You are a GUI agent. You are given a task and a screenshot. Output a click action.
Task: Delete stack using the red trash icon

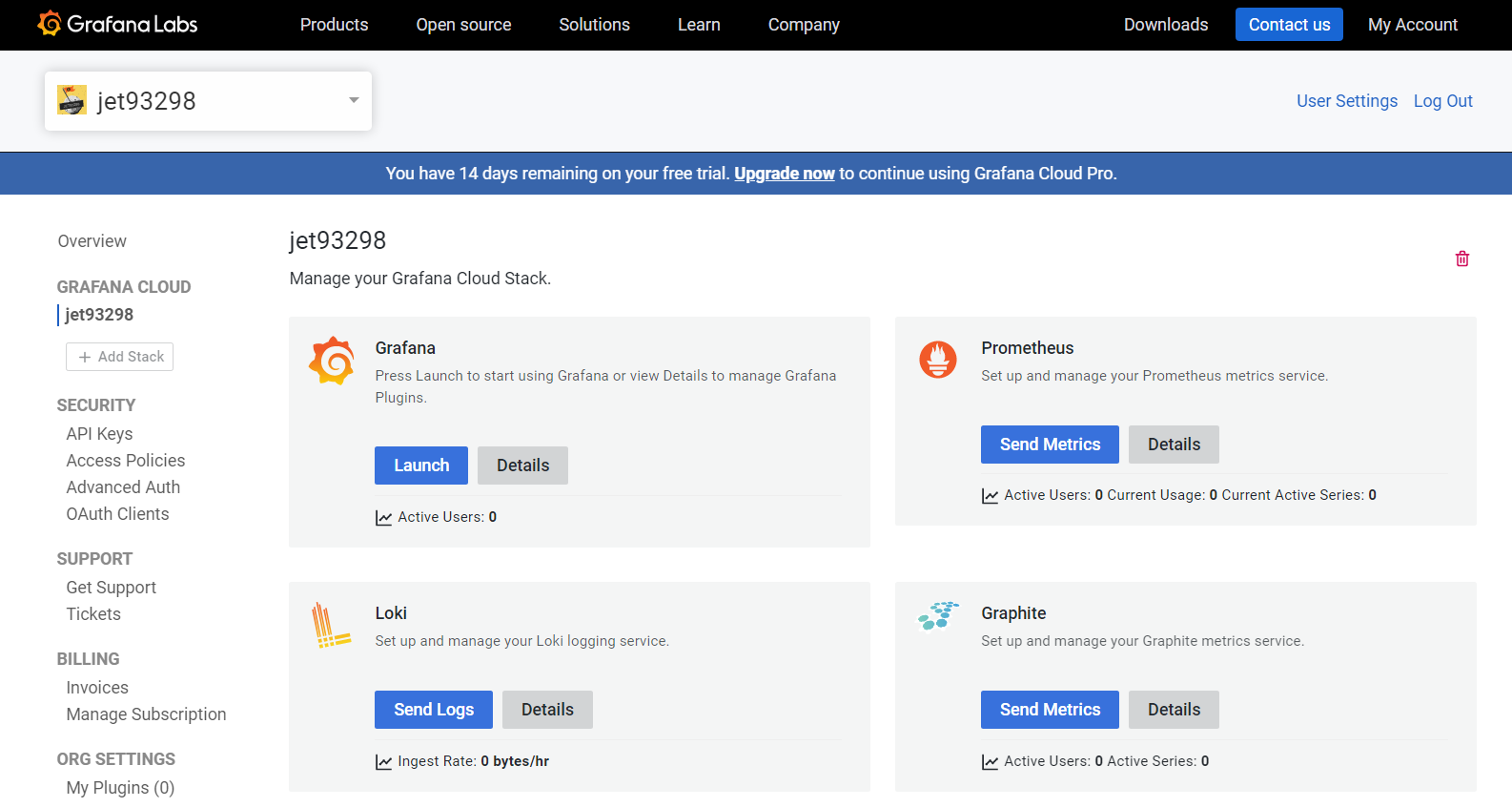tap(1462, 259)
